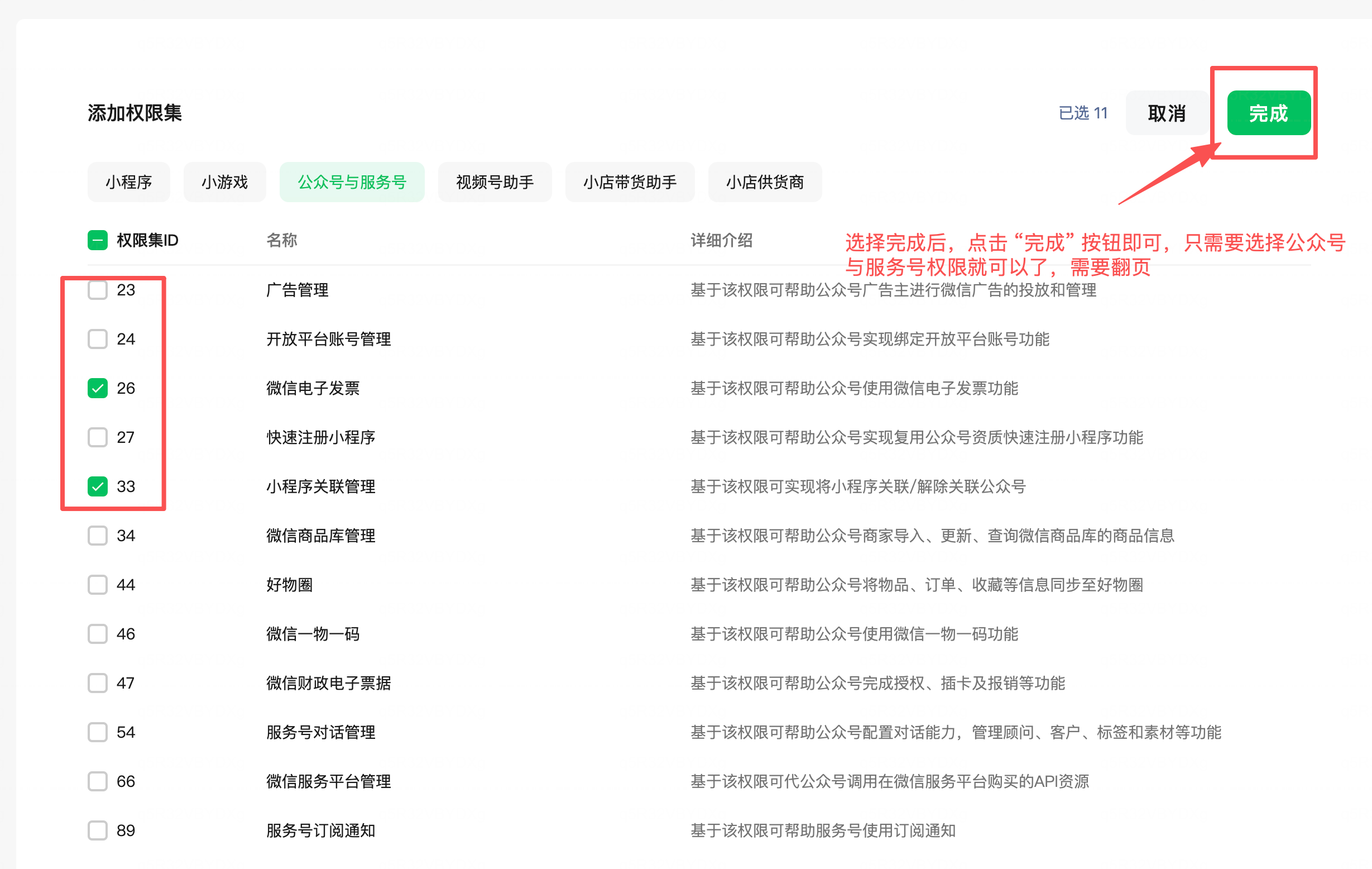This screenshot has width=1372, height=869.
Task: Check ID 66 微信服务平台管理 checkbox
Action: point(98,781)
